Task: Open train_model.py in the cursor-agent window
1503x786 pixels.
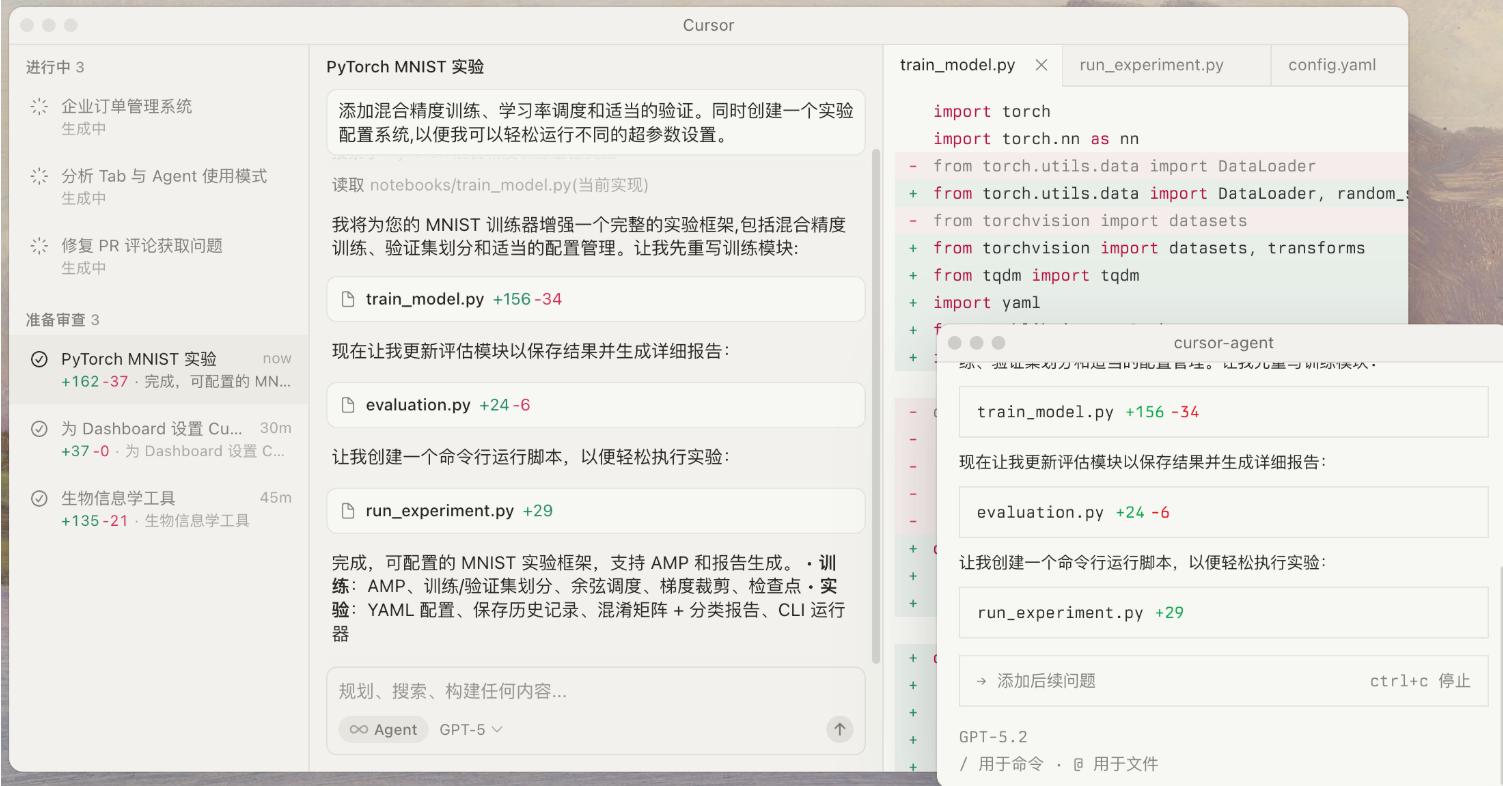Action: point(1223,412)
